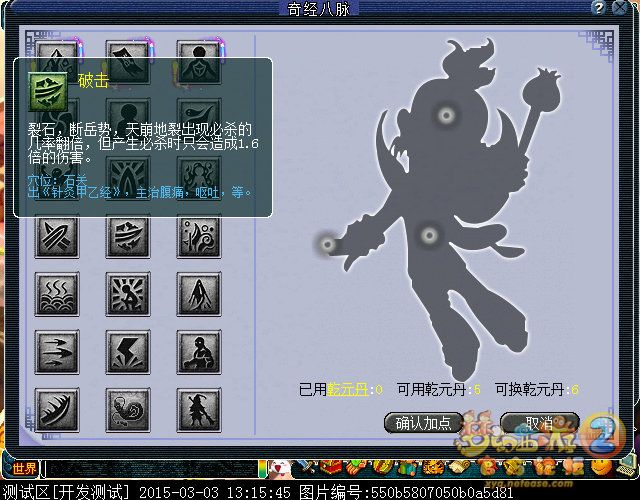The width and height of the screenshot is (640, 500).
Task: Select the acupoint dot on the head
Action: point(446,116)
